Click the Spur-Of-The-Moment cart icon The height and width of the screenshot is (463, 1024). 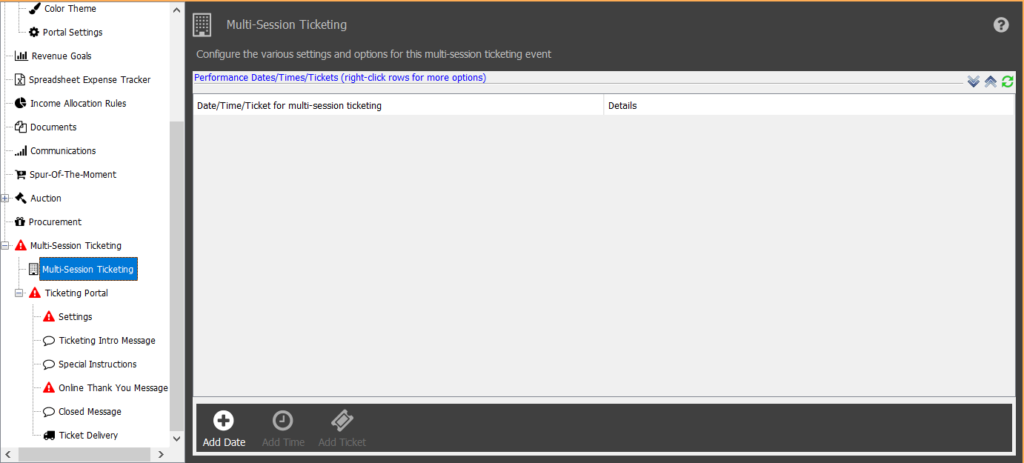pos(20,174)
